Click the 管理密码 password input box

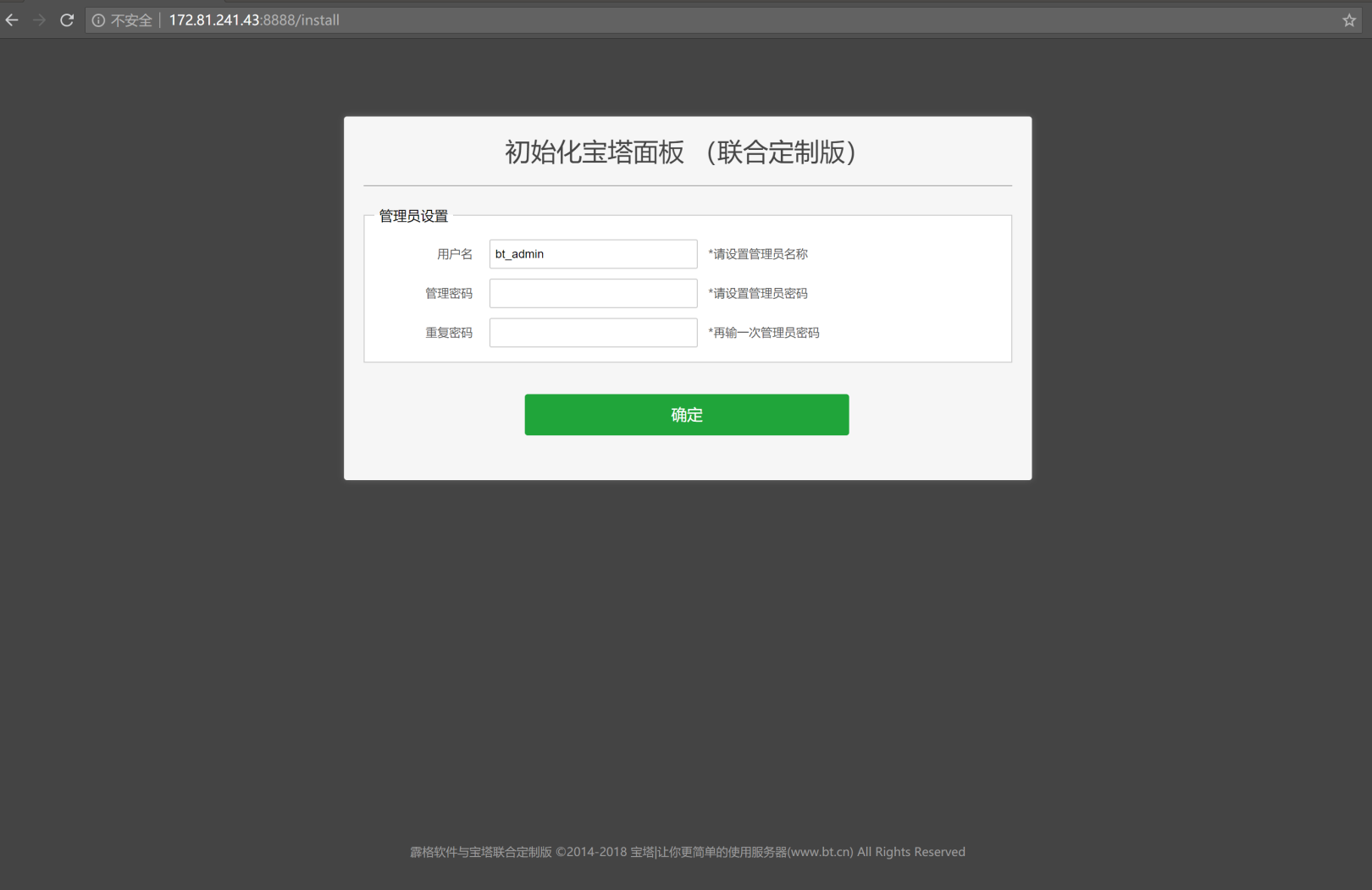[x=593, y=293]
